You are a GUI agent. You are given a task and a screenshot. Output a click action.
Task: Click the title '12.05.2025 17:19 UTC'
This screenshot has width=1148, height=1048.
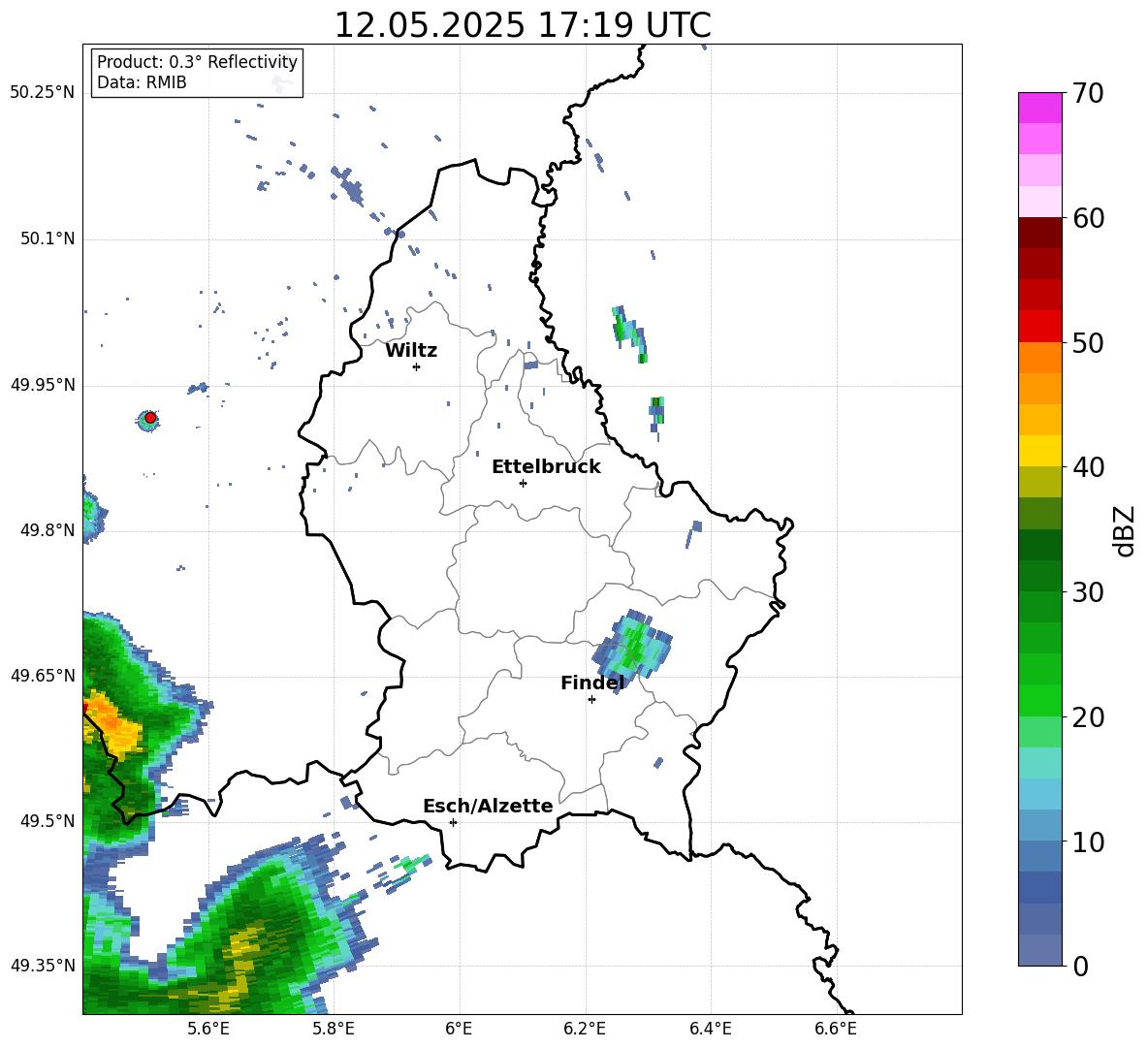click(522, 25)
